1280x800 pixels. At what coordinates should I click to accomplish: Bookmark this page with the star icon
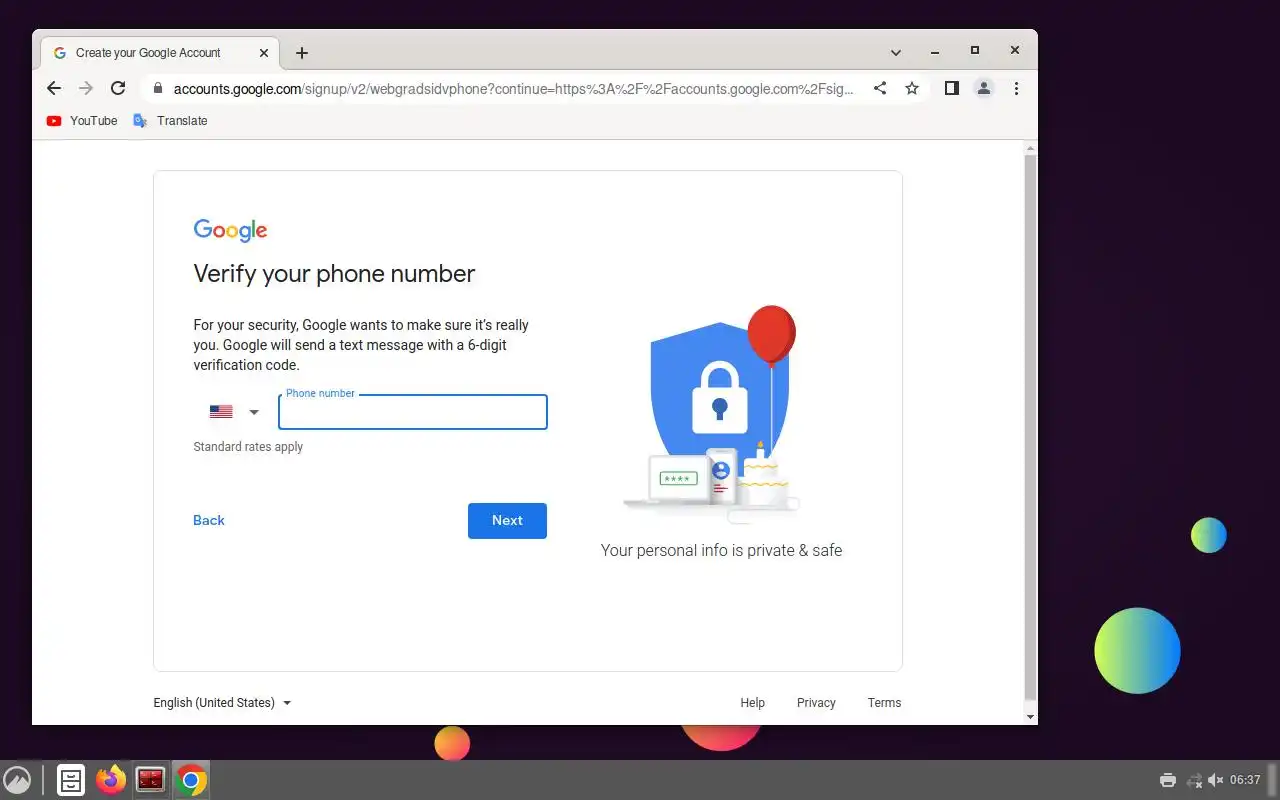[912, 88]
